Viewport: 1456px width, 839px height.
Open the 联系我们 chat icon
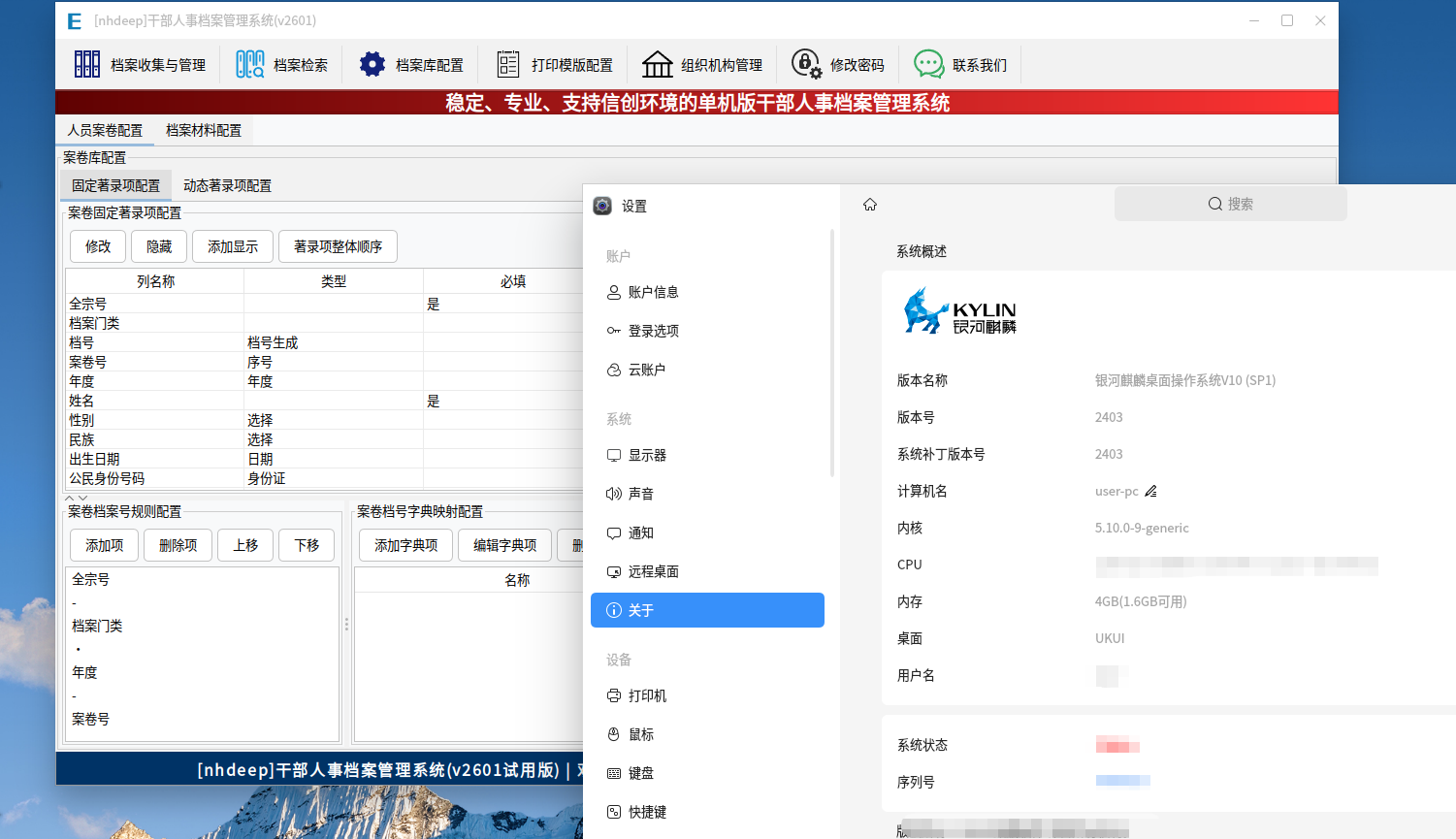click(x=929, y=63)
